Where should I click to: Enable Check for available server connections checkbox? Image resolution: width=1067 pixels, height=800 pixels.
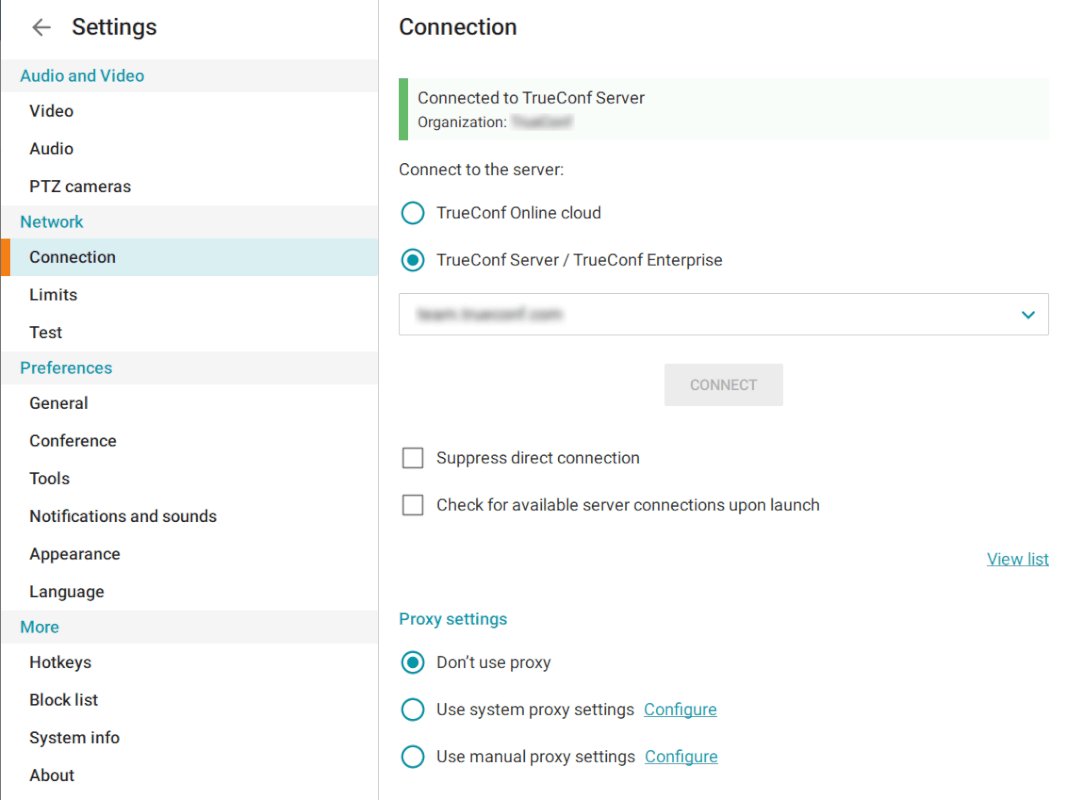412,505
